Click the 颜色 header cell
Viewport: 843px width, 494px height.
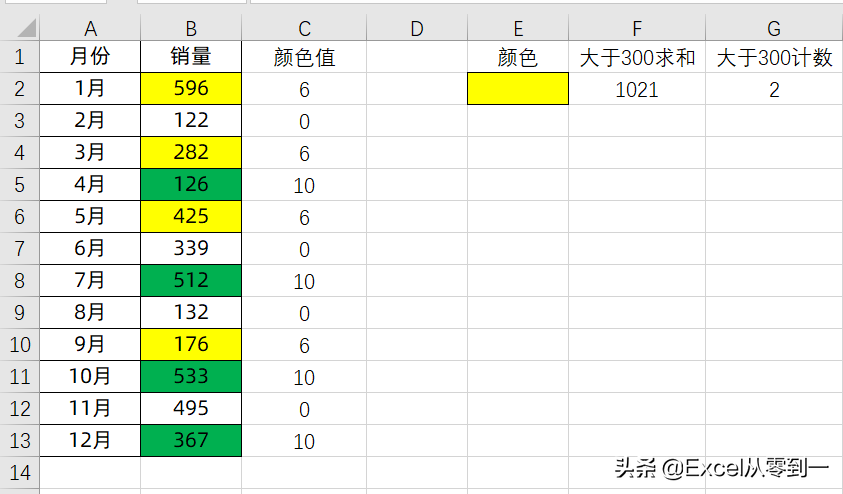pos(518,57)
